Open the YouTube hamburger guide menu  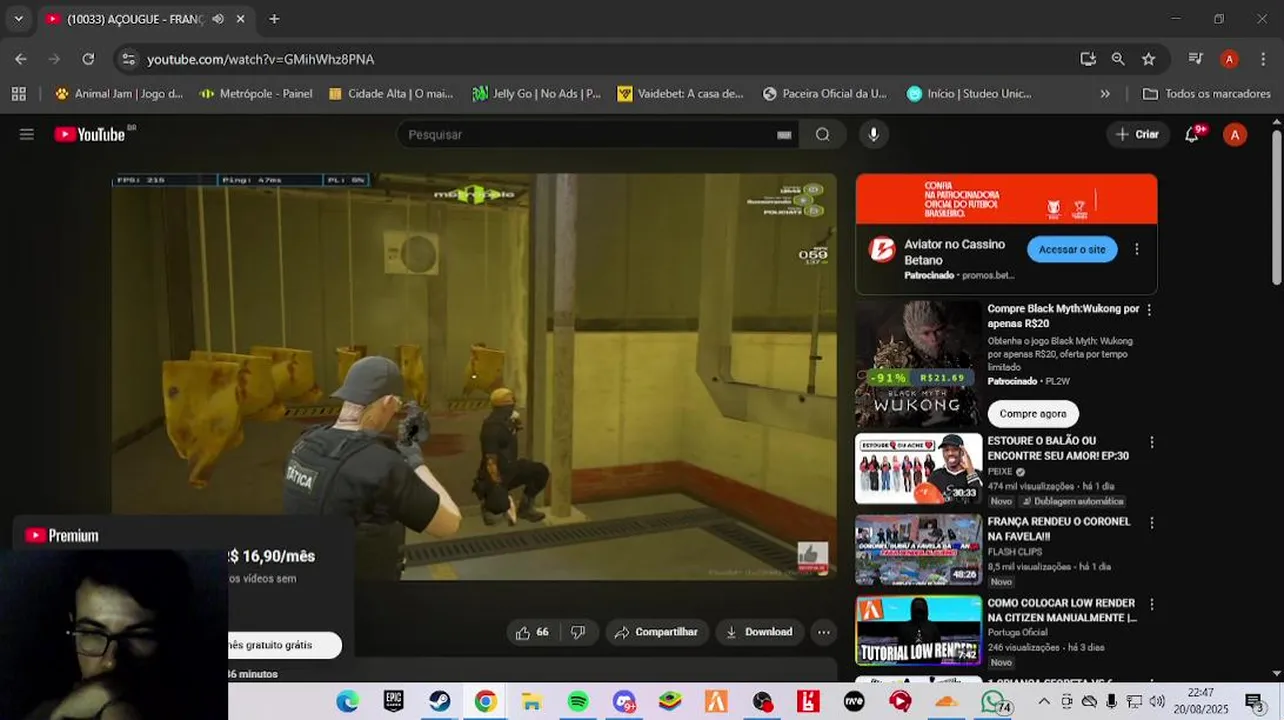point(27,134)
